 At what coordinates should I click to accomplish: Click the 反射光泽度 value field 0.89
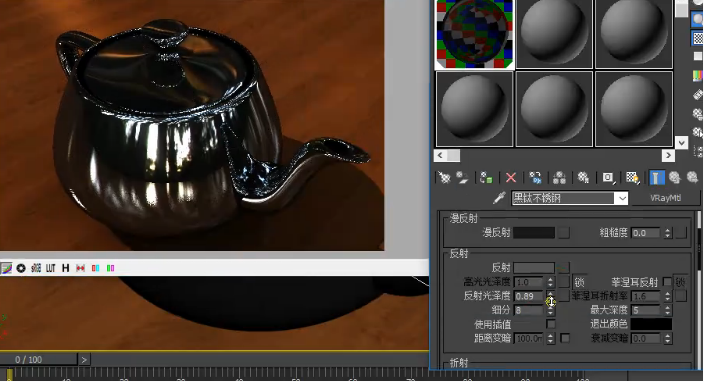(529, 296)
